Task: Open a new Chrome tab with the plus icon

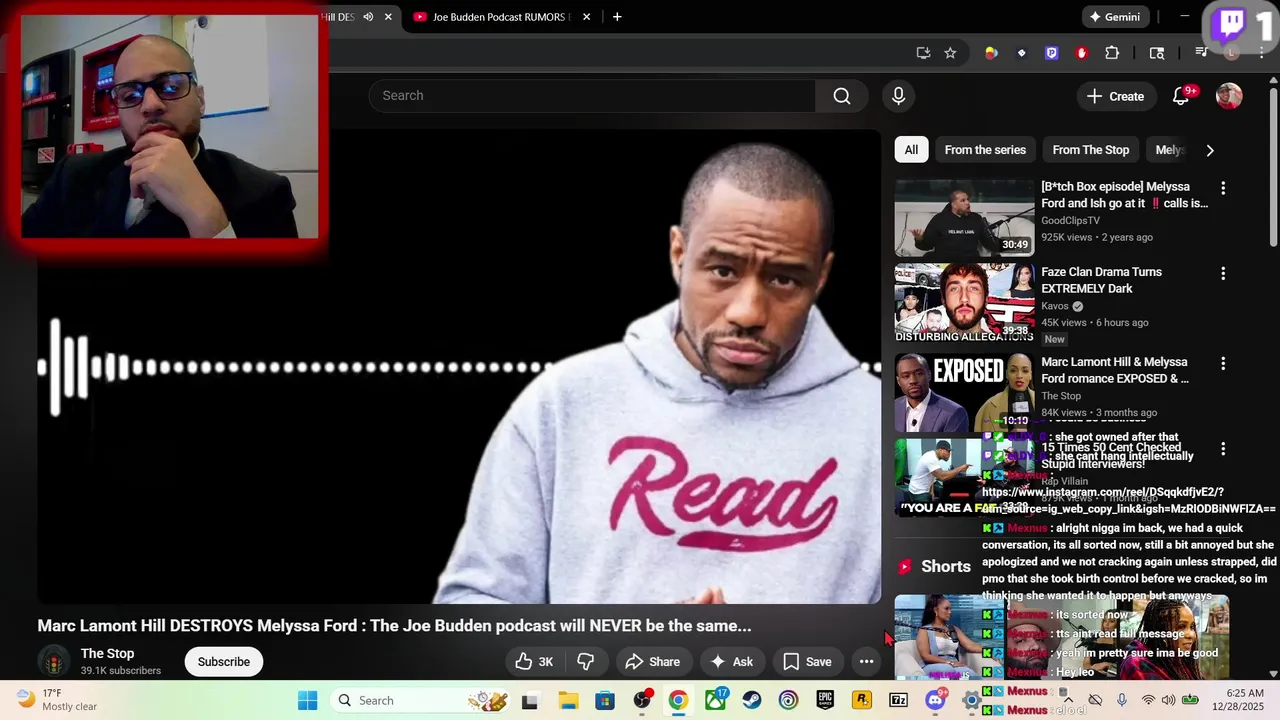Action: click(x=617, y=17)
